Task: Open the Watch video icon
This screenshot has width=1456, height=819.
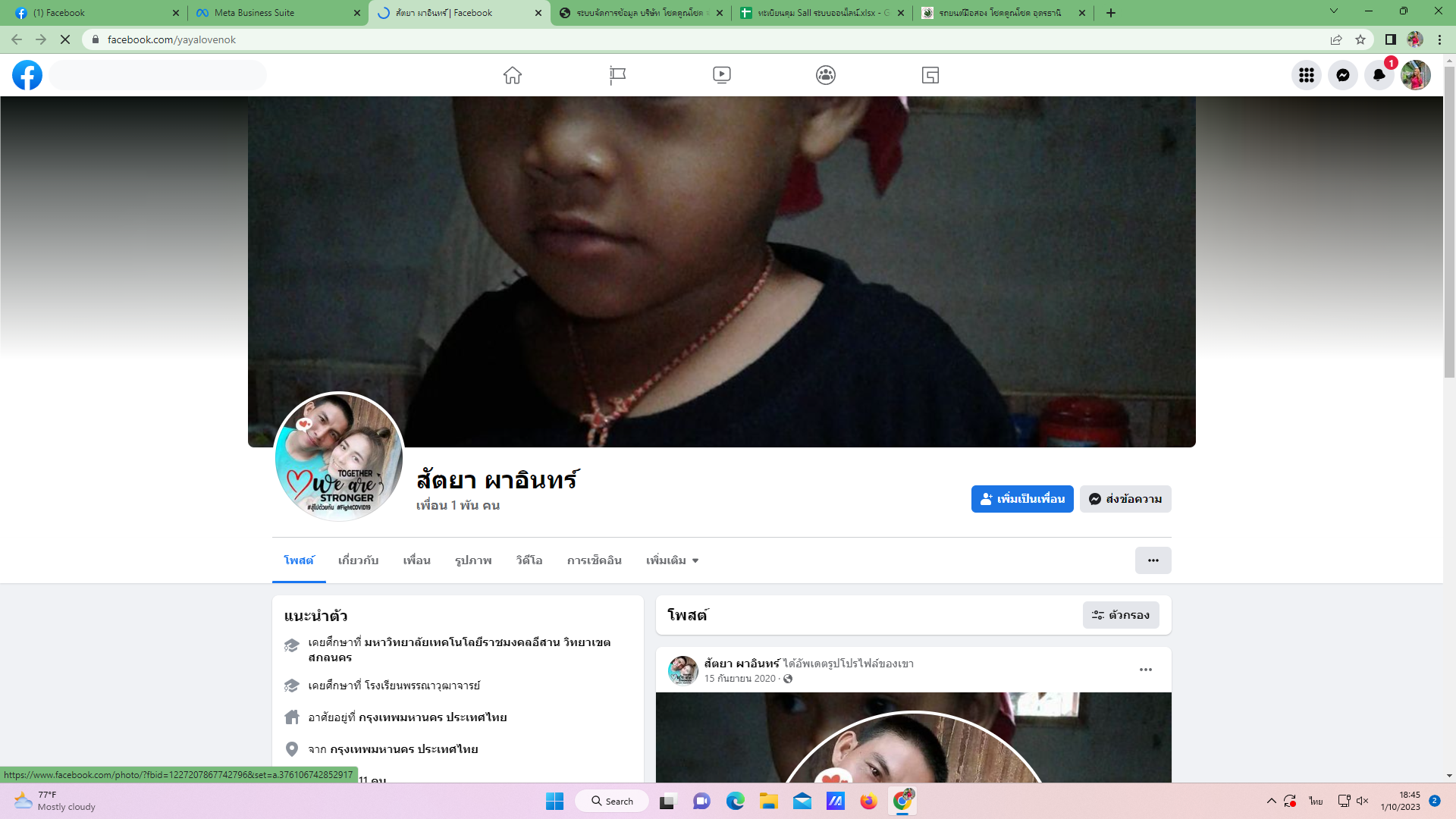Action: [x=722, y=75]
